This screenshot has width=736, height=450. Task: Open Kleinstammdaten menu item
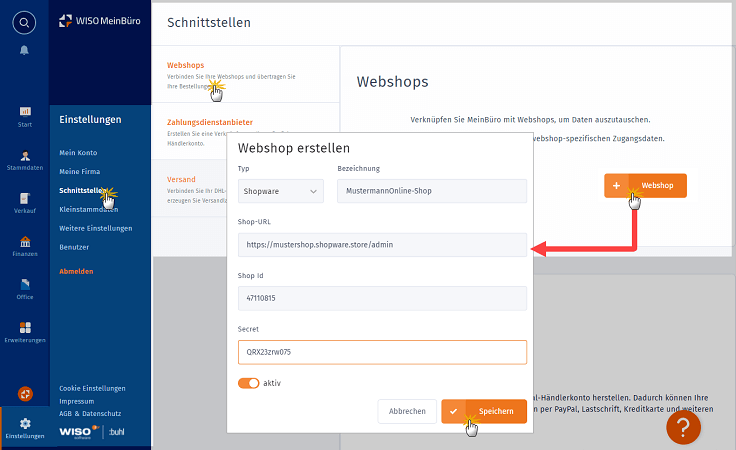[x=89, y=209]
